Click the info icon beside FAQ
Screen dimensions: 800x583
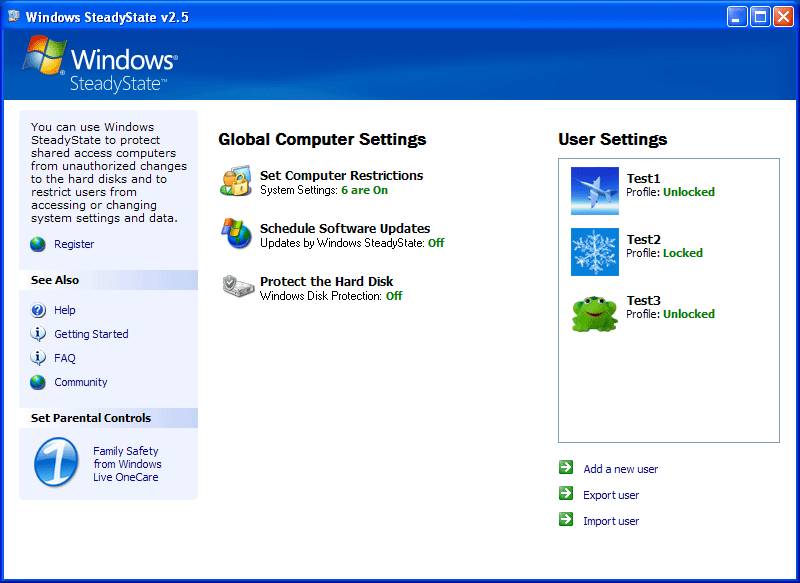[38, 358]
